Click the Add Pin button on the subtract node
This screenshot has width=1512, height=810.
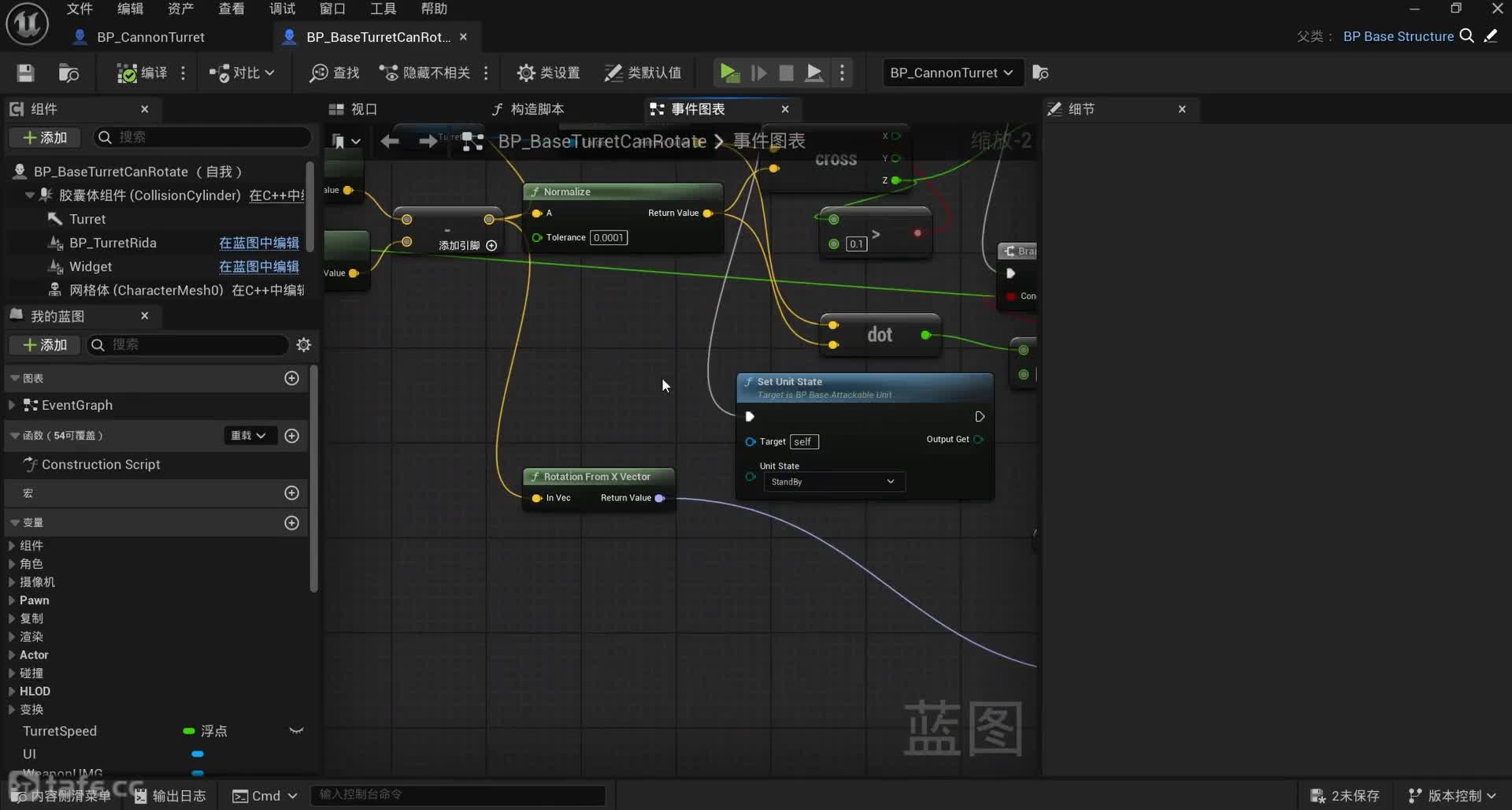(491, 246)
